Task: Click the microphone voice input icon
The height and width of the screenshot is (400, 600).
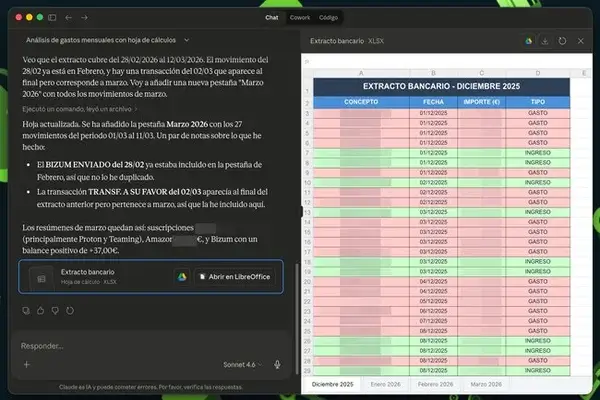Action: click(277, 365)
